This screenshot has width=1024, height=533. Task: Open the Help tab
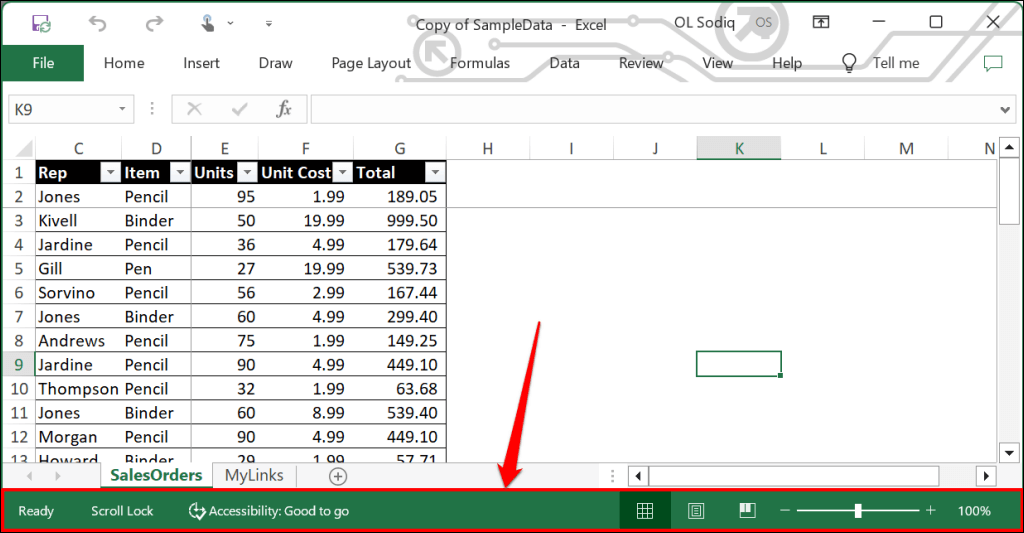787,63
